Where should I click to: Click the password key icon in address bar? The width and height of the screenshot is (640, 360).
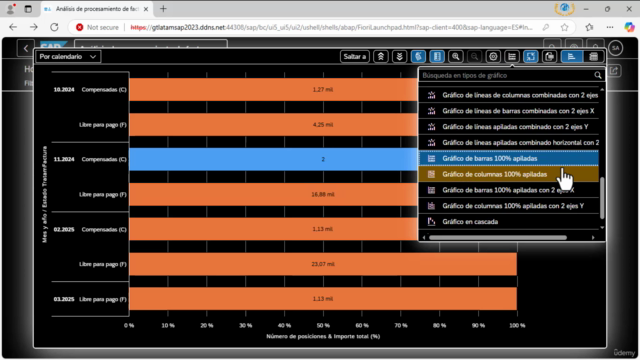pyautogui.click(x=545, y=27)
